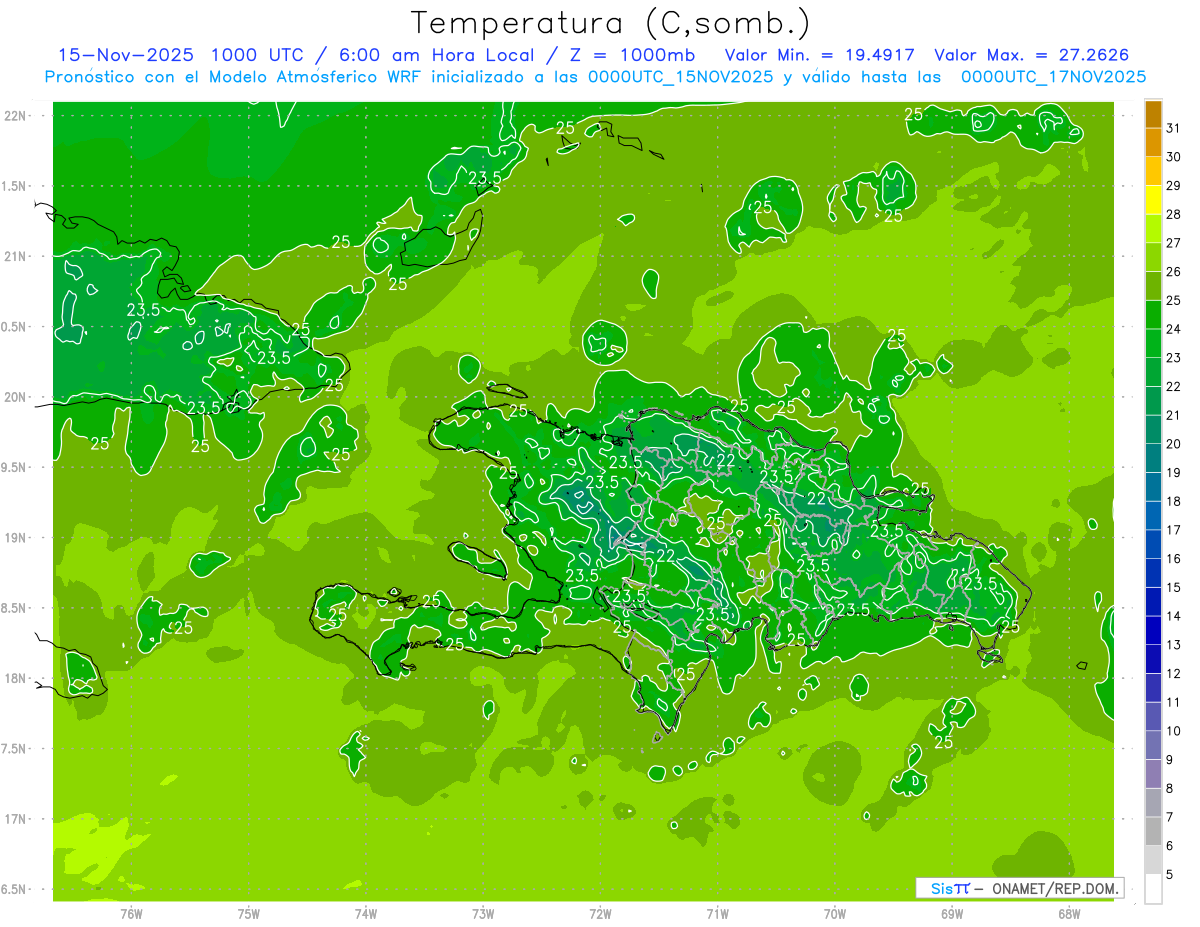
Task: Click the '18' color scale label
Action: (x=1174, y=501)
